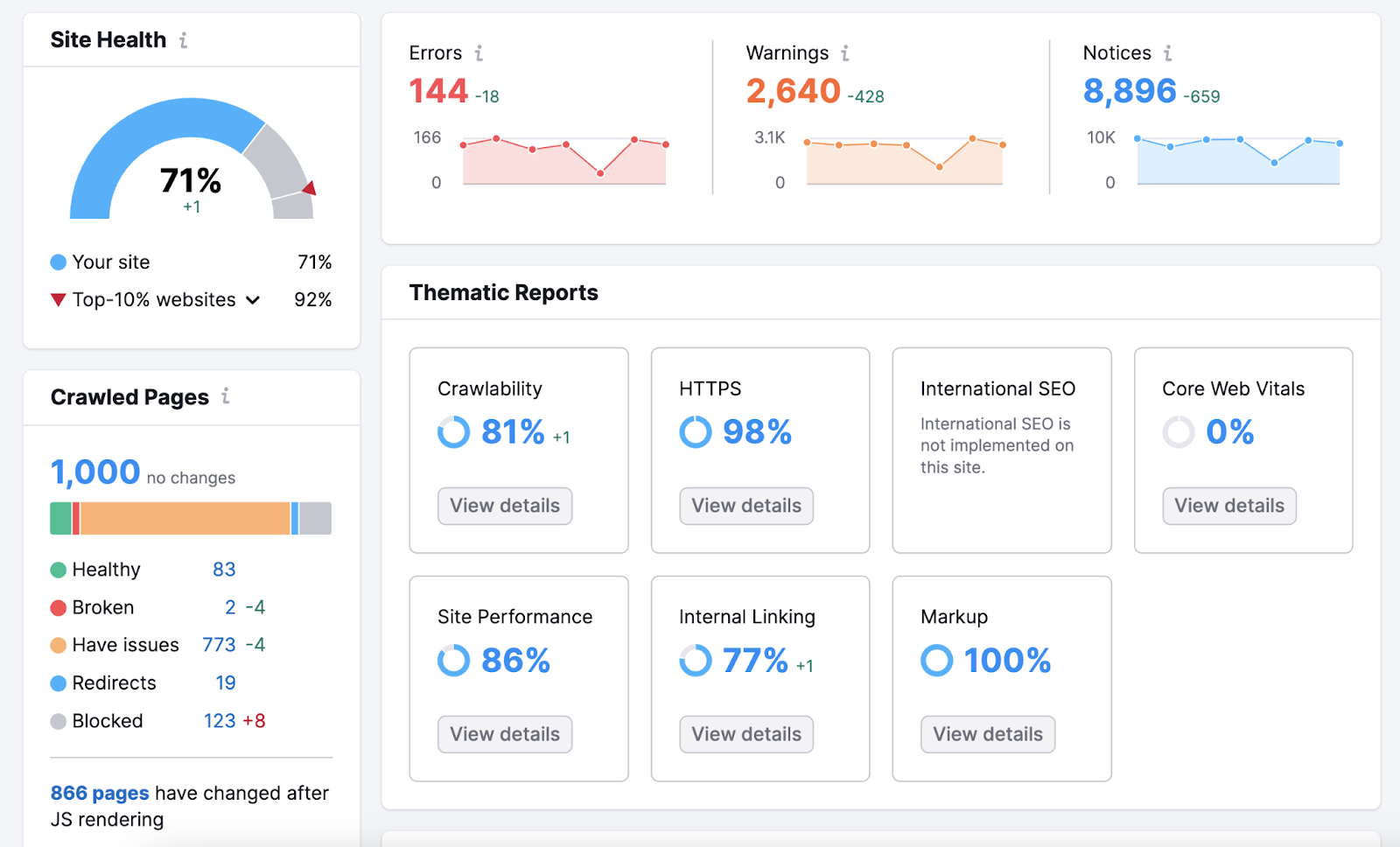Click the Site Performance progress ring icon
The width and height of the screenshot is (1400, 847).
[453, 661]
